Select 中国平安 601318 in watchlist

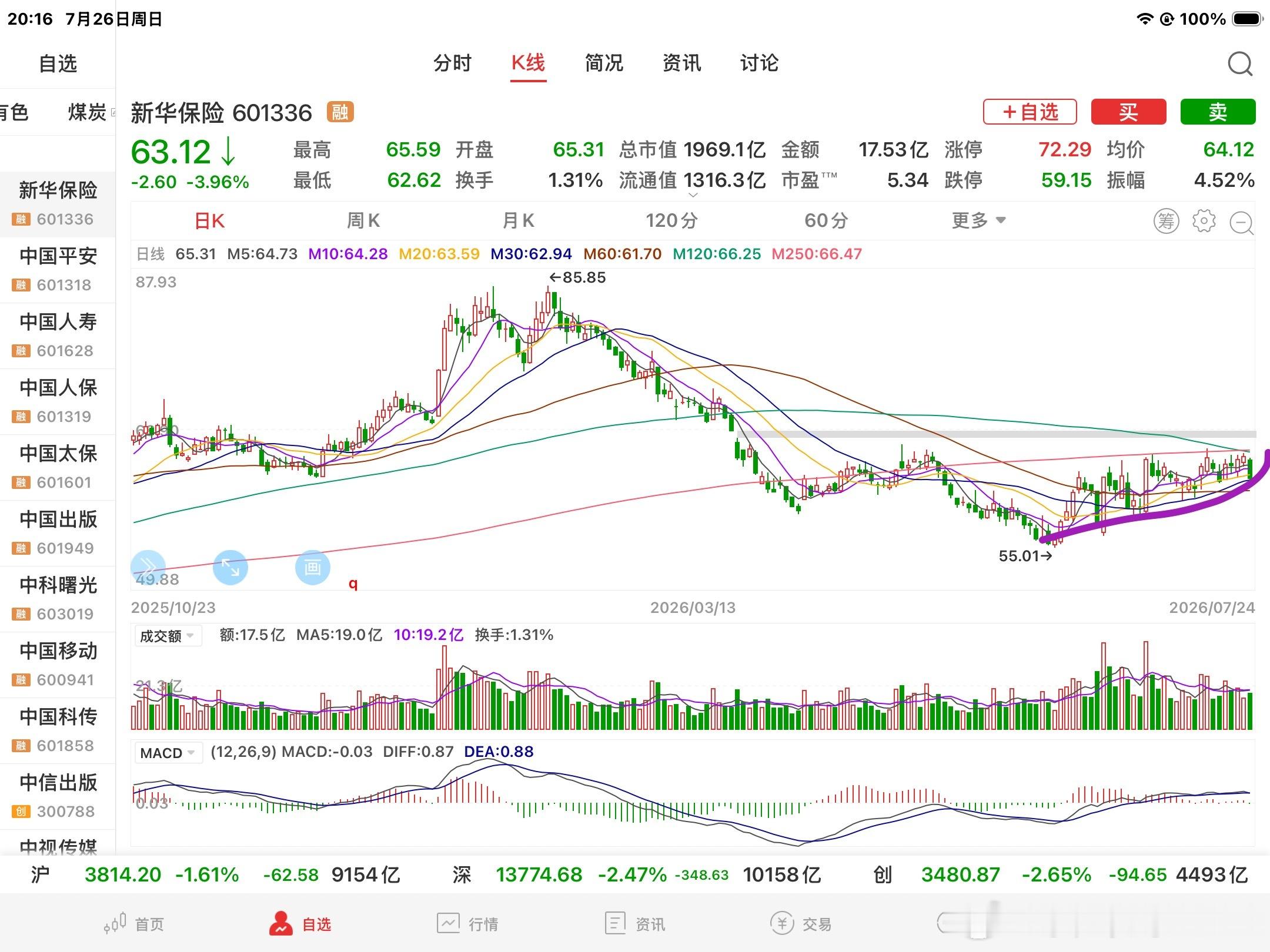pyautogui.click(x=58, y=270)
